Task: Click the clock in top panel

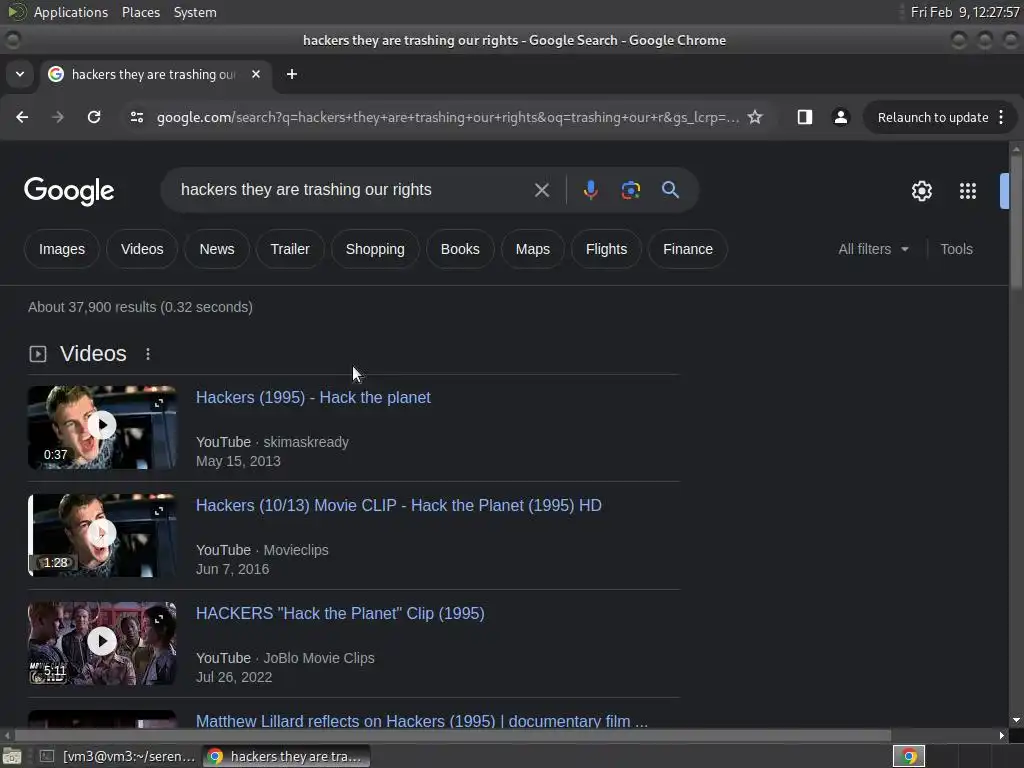Action: (x=965, y=12)
